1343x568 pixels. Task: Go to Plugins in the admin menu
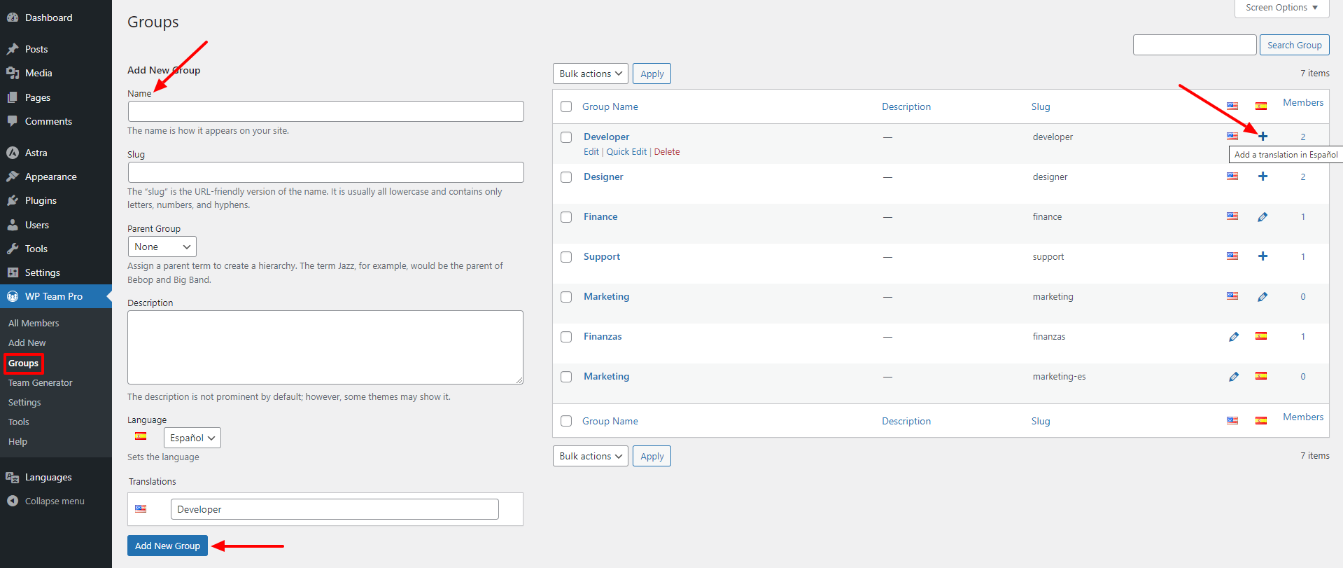click(41, 201)
